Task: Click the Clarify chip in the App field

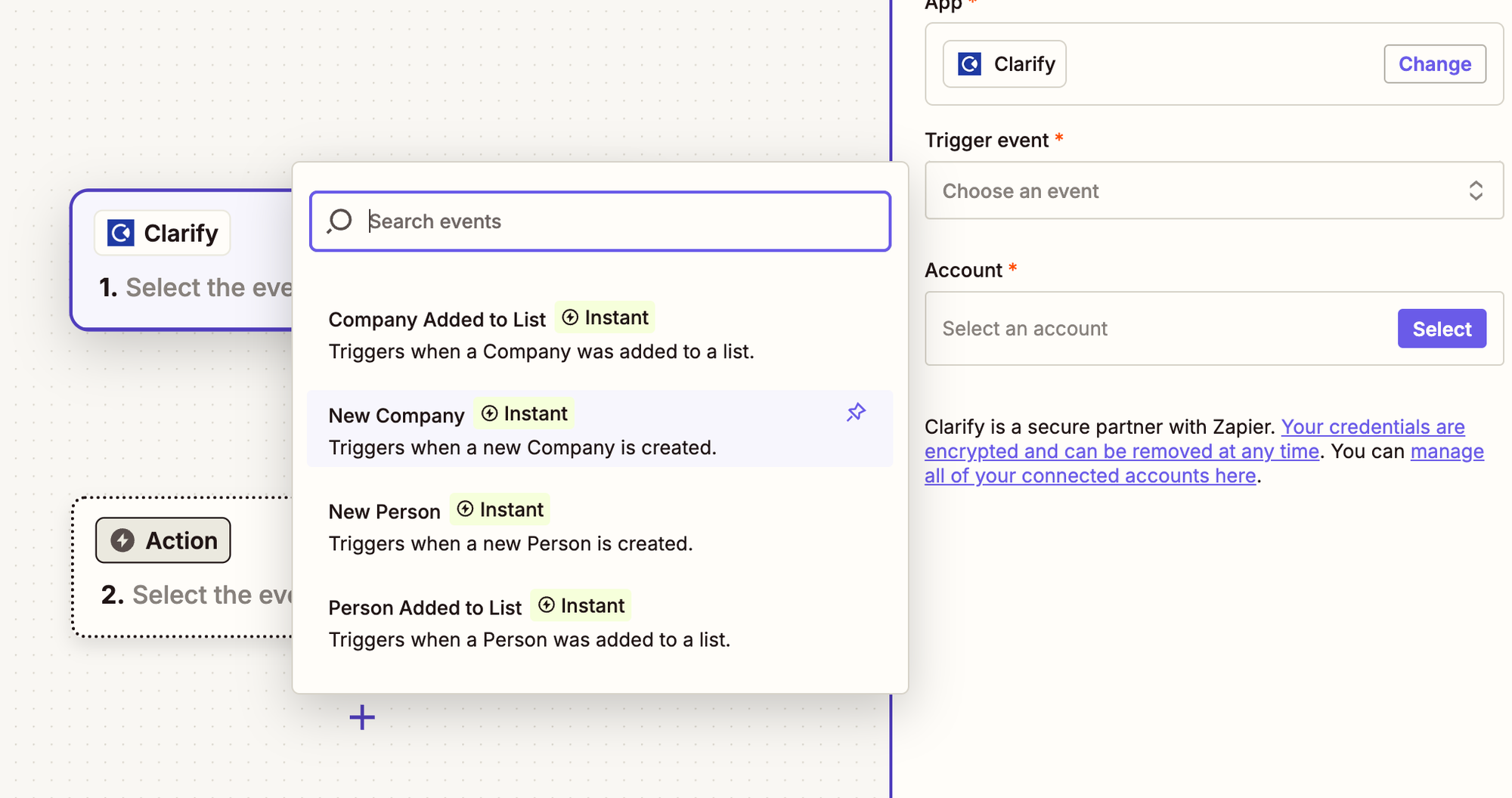Action: [1005, 64]
